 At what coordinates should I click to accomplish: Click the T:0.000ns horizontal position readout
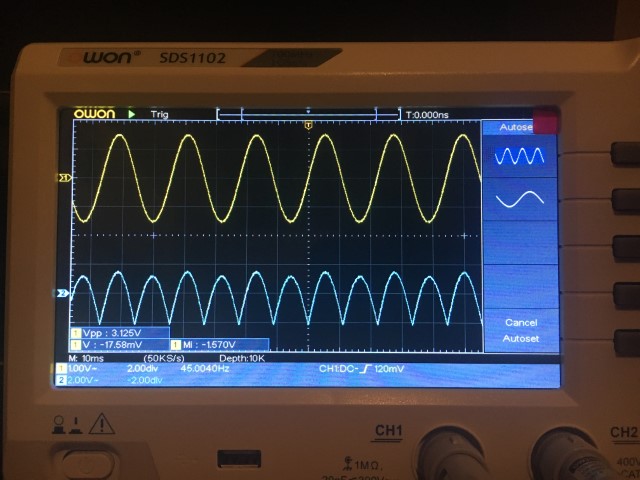coord(427,115)
